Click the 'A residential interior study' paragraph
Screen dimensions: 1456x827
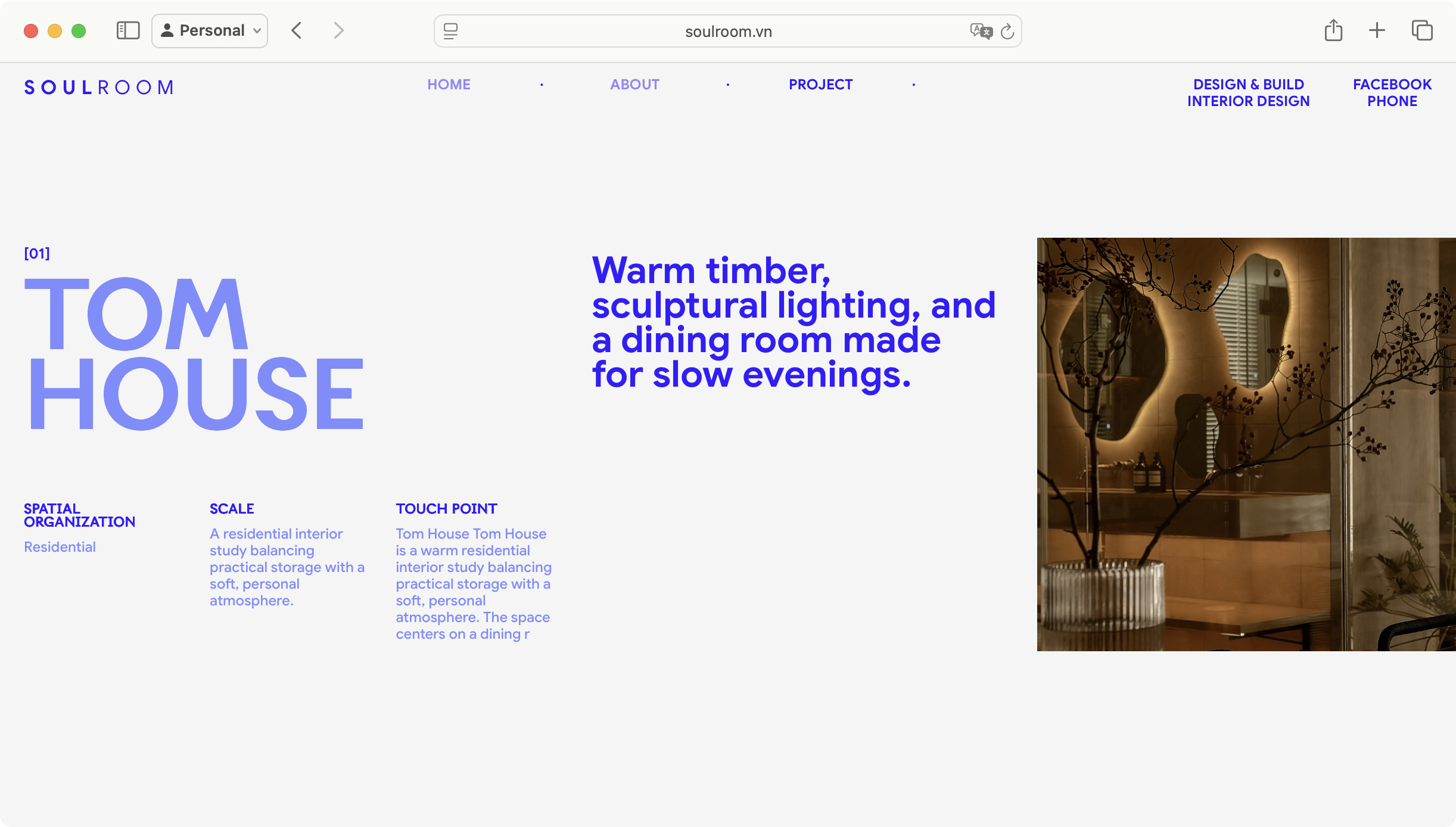click(x=287, y=567)
